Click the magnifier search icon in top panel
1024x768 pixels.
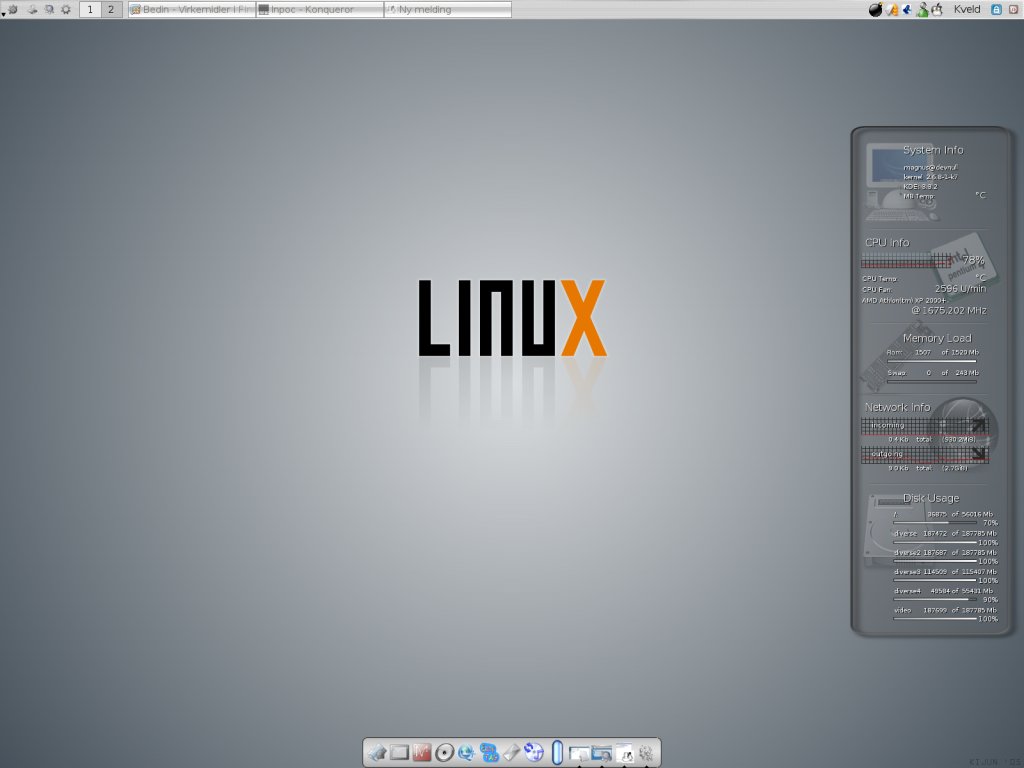click(x=49, y=9)
